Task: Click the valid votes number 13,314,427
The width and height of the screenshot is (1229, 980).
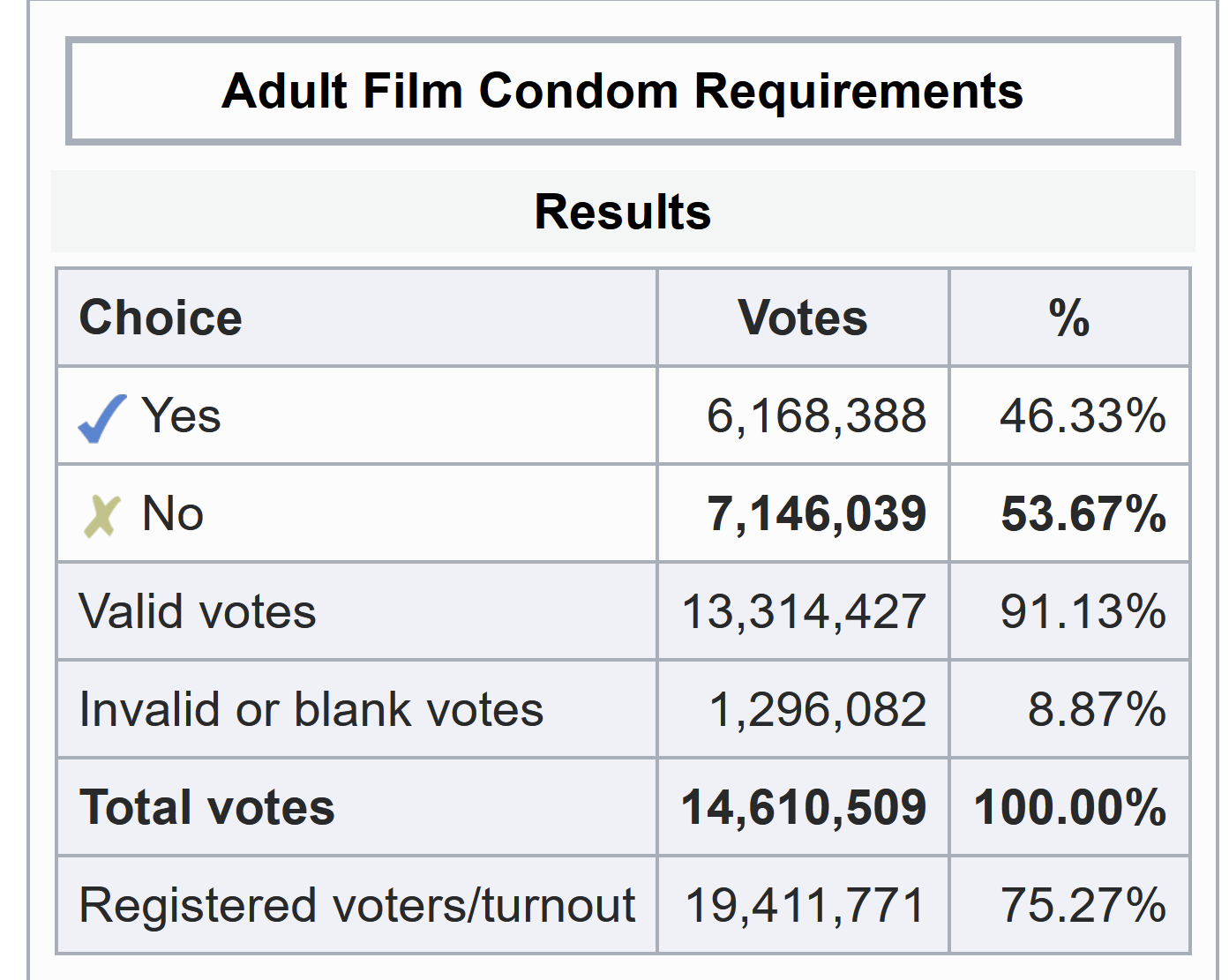Action: 804,611
